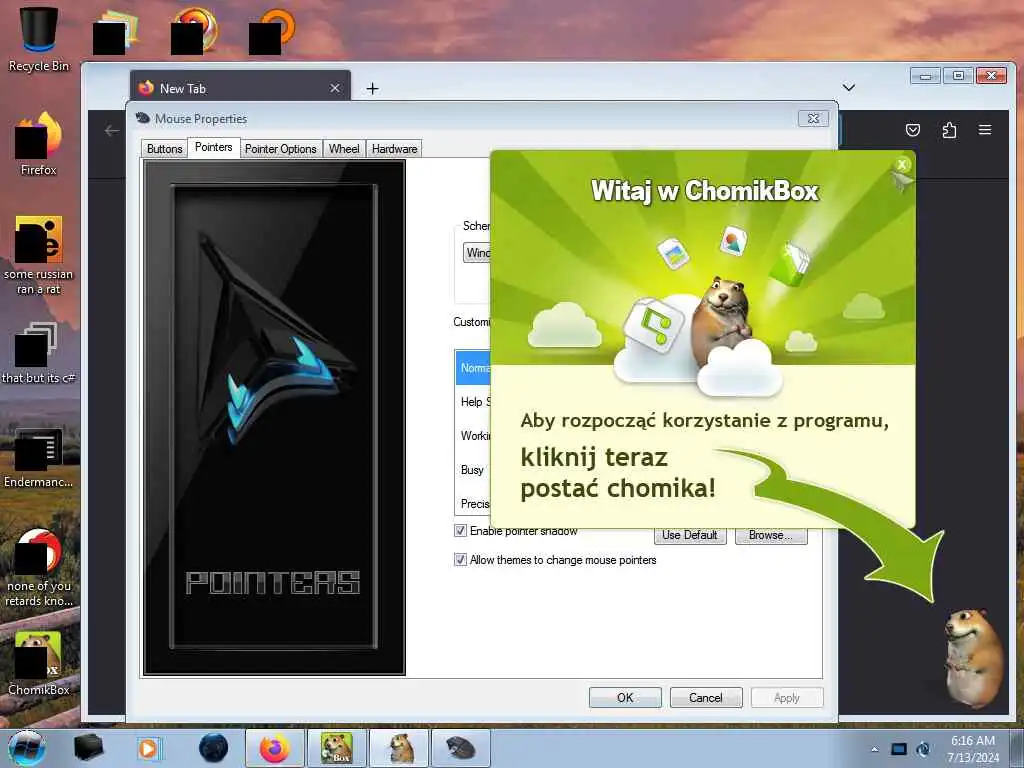
Task: Click the POINTERS preview image
Action: pos(274,418)
